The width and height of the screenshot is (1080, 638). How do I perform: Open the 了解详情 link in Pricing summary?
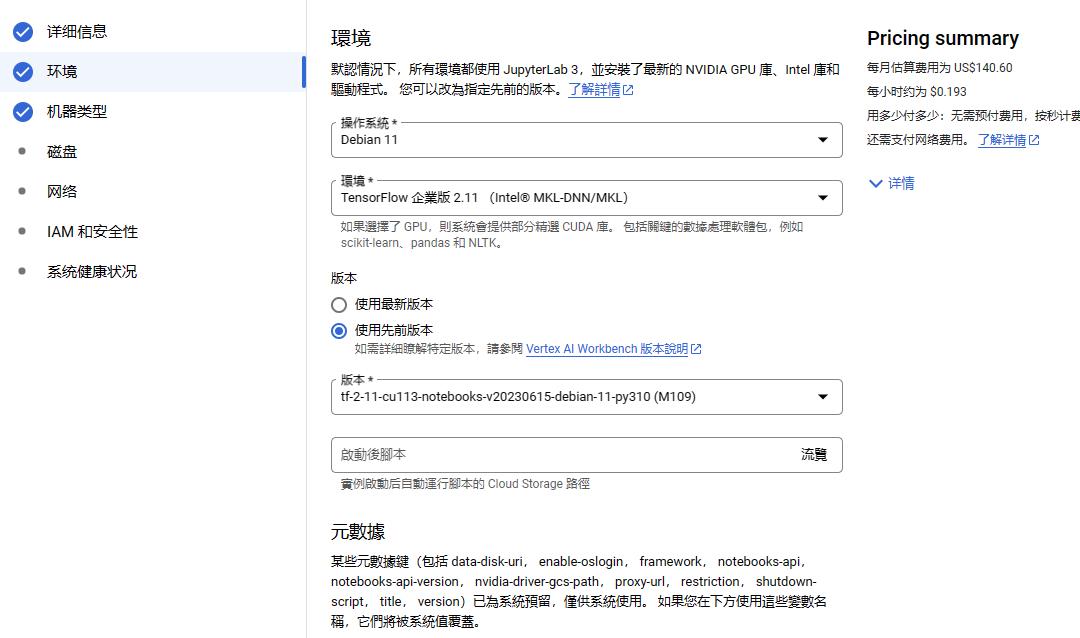[x=1001, y=140]
